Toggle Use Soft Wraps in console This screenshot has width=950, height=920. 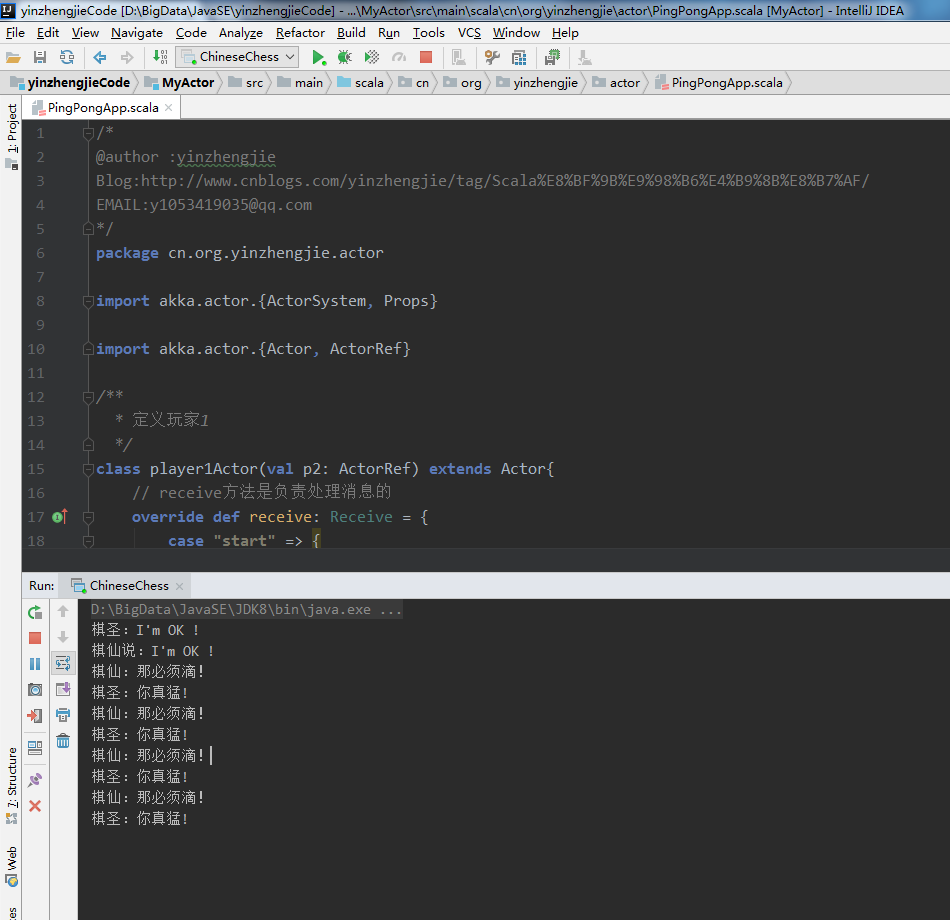coord(63,663)
